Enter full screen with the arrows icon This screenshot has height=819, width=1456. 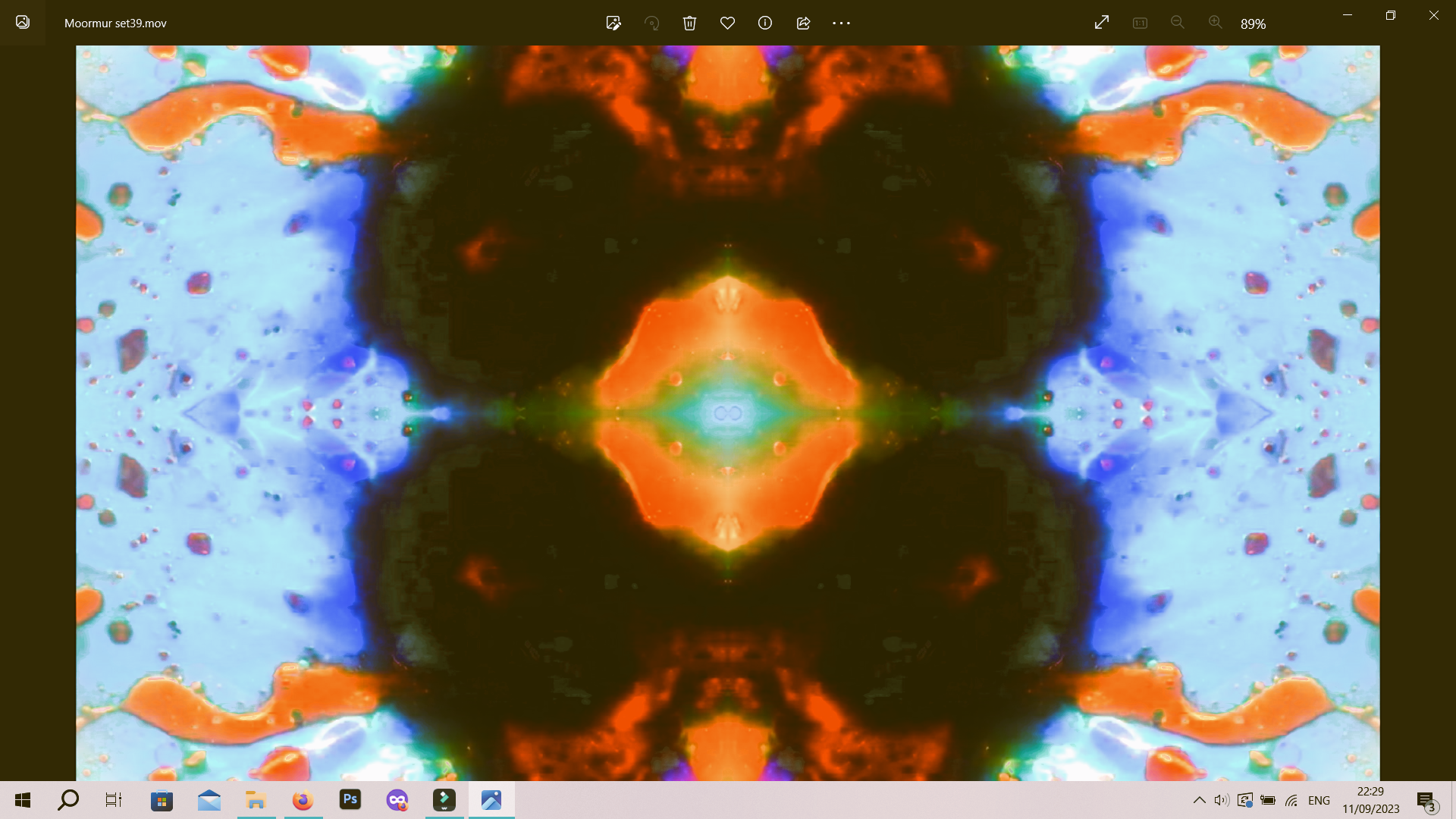coord(1102,23)
